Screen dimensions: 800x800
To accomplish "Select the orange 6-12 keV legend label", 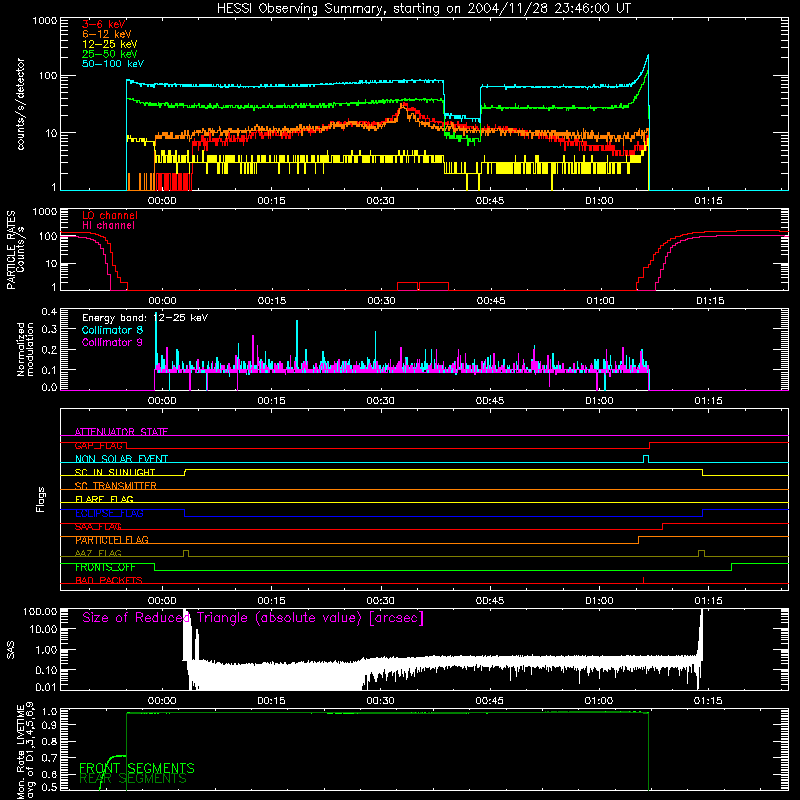I will point(107,34).
